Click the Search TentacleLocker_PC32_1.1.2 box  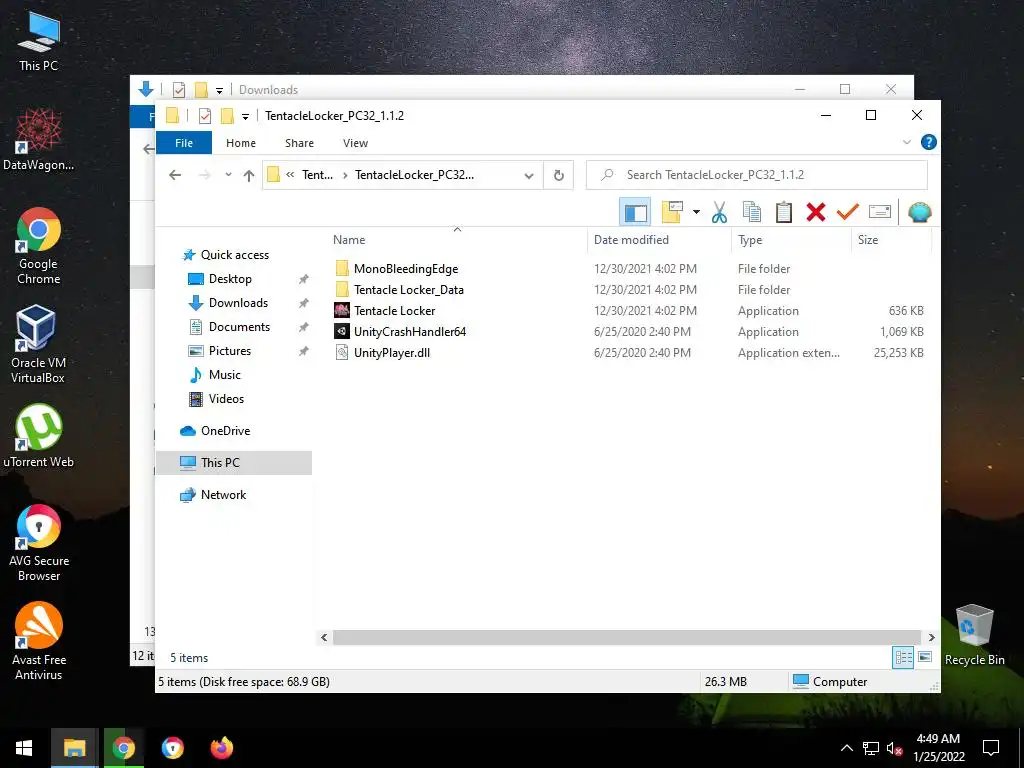757,175
